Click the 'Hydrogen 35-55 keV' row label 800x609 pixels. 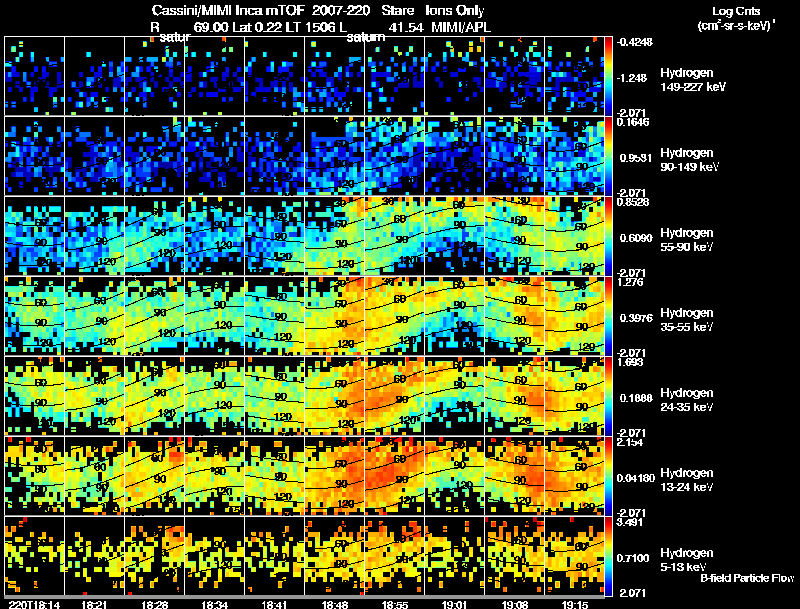click(687, 320)
